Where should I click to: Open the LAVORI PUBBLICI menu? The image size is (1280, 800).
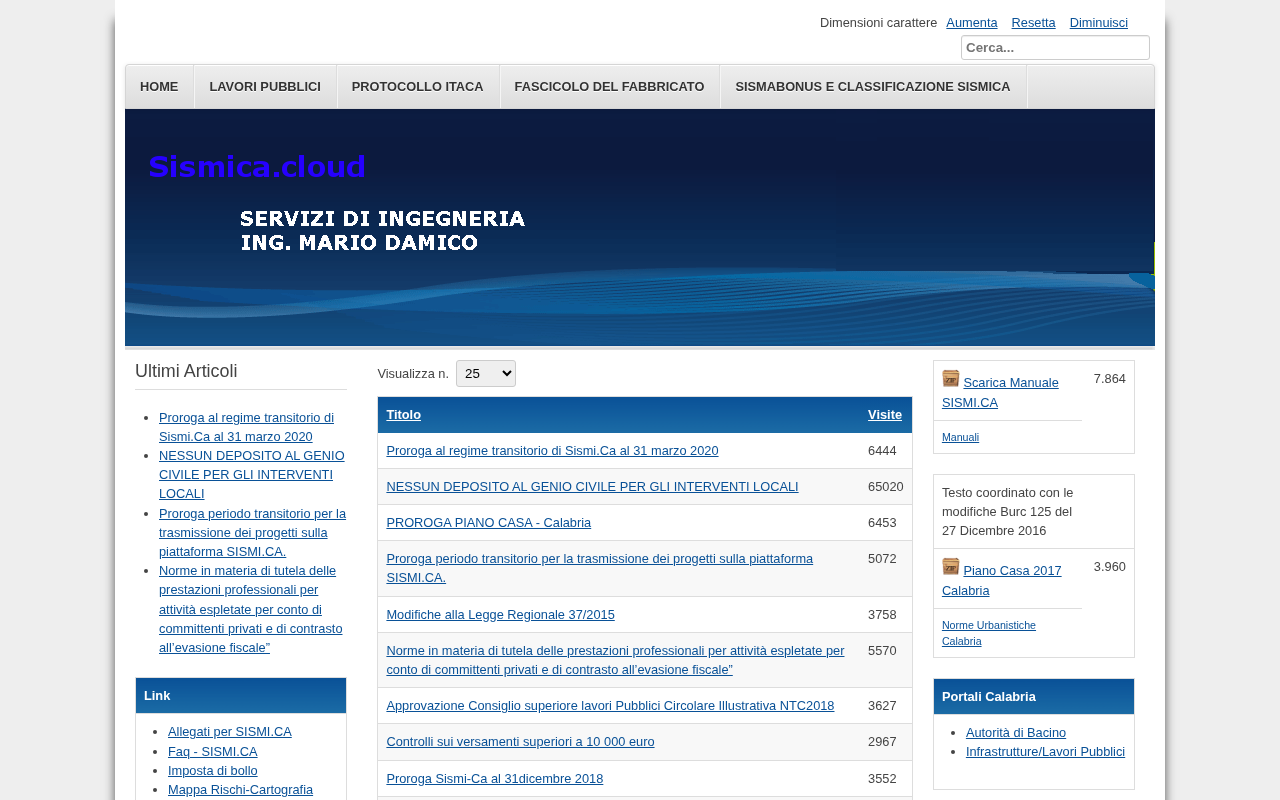tap(265, 87)
